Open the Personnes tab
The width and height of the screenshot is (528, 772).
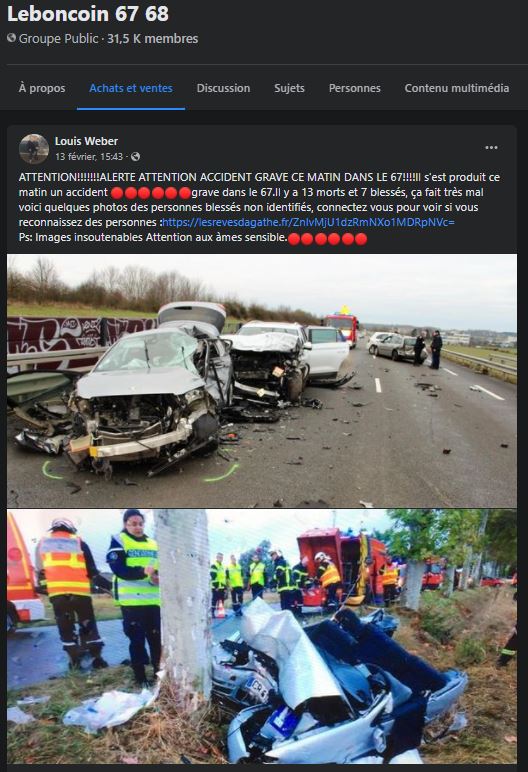[x=355, y=88]
